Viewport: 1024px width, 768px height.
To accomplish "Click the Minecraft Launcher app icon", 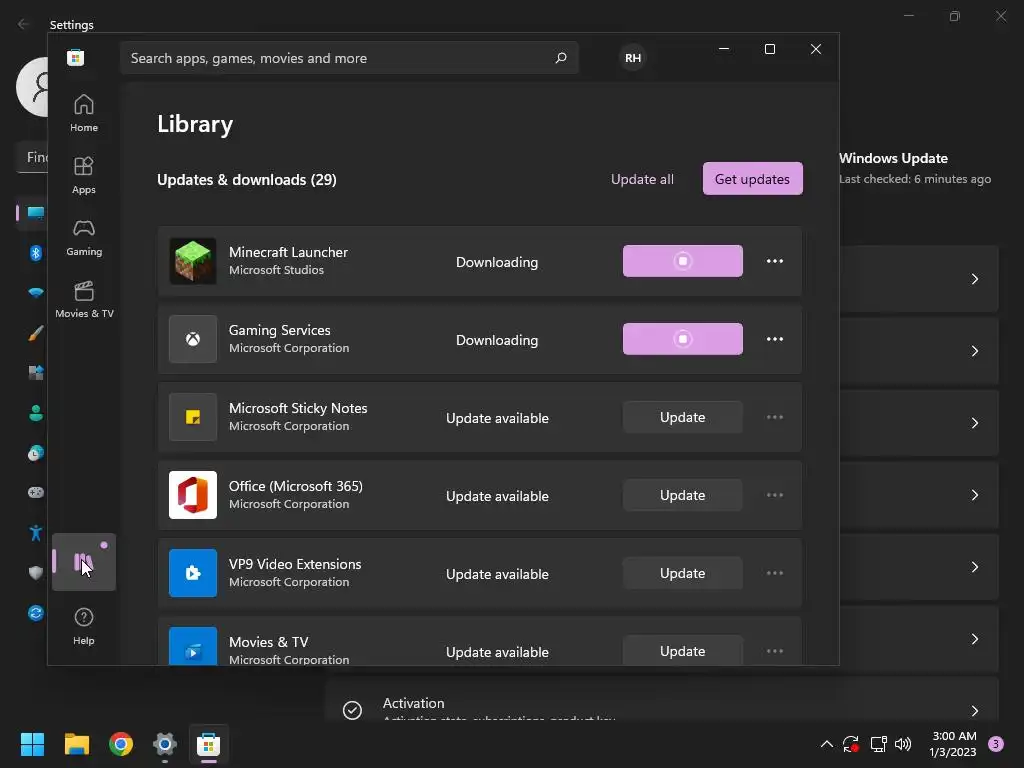I will (193, 261).
